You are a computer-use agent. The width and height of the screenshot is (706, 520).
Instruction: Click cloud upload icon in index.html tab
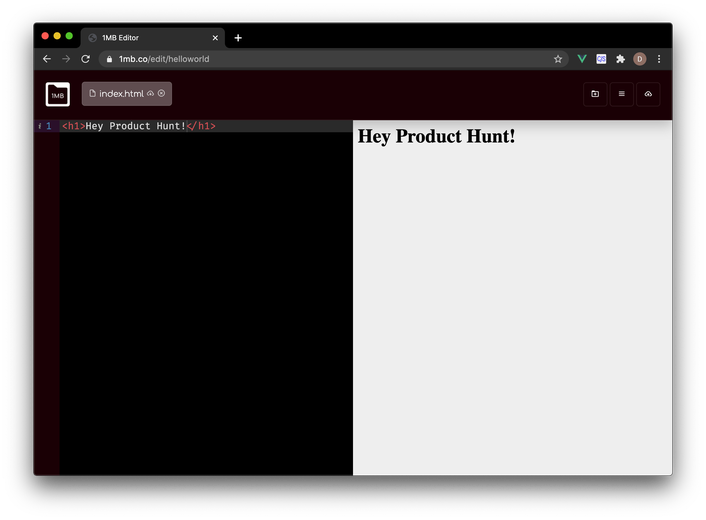pyautogui.click(x=150, y=94)
